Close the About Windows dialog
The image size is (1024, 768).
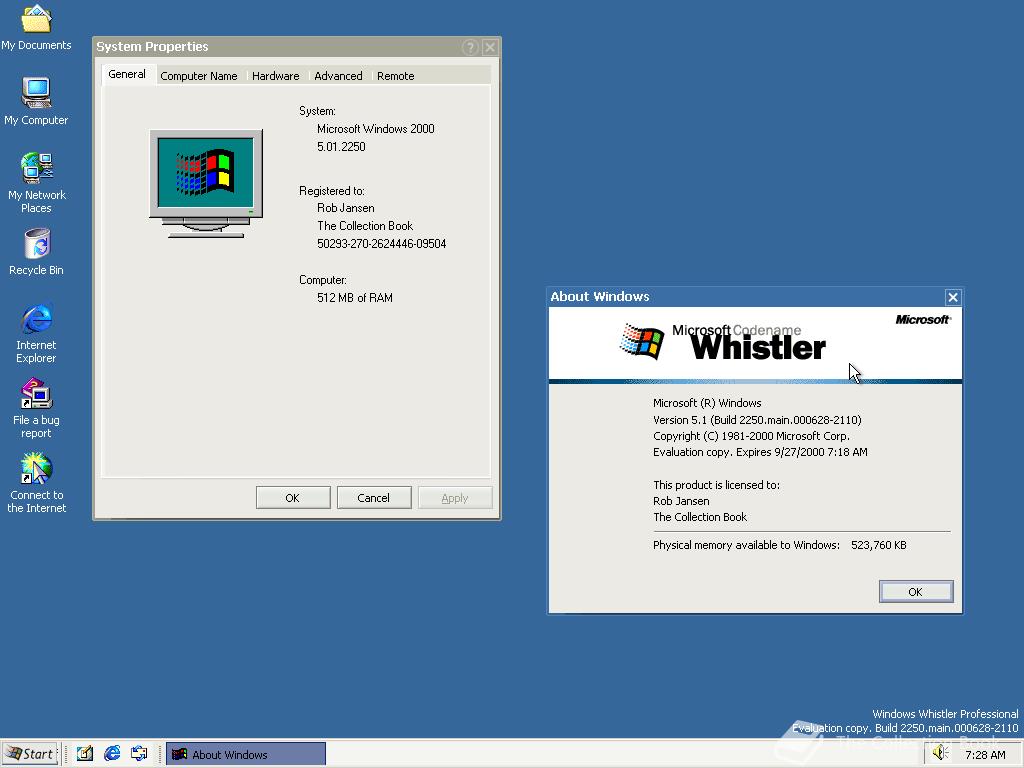pyautogui.click(x=953, y=297)
